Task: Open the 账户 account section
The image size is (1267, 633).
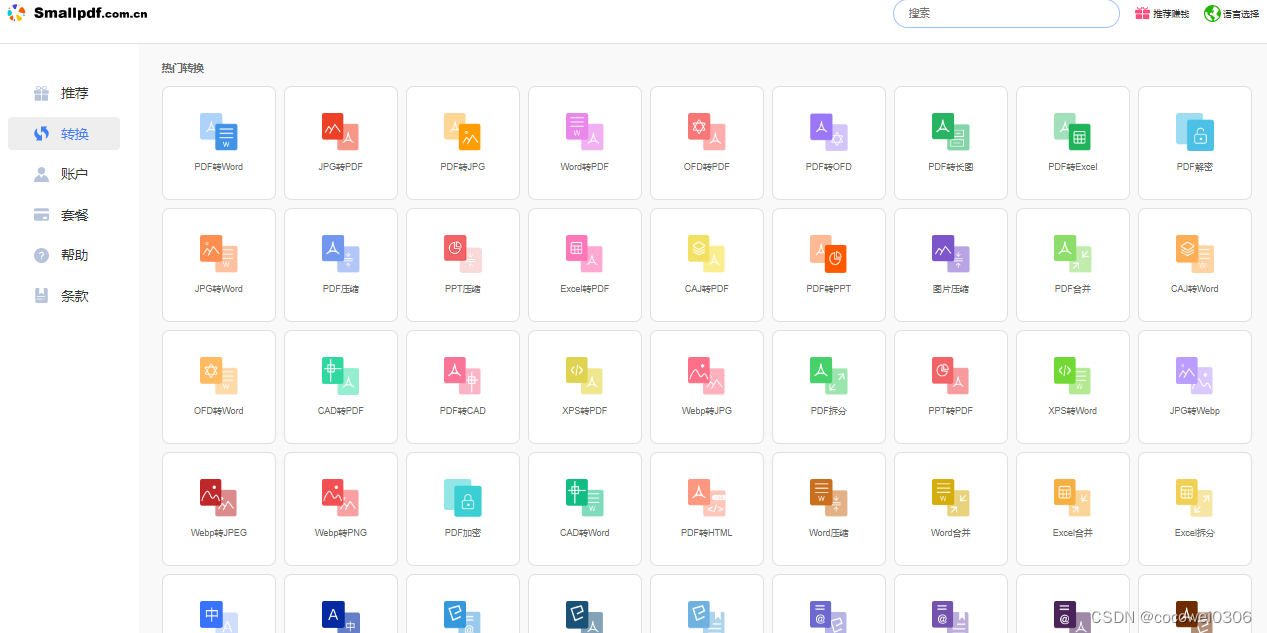Action: coord(64,174)
